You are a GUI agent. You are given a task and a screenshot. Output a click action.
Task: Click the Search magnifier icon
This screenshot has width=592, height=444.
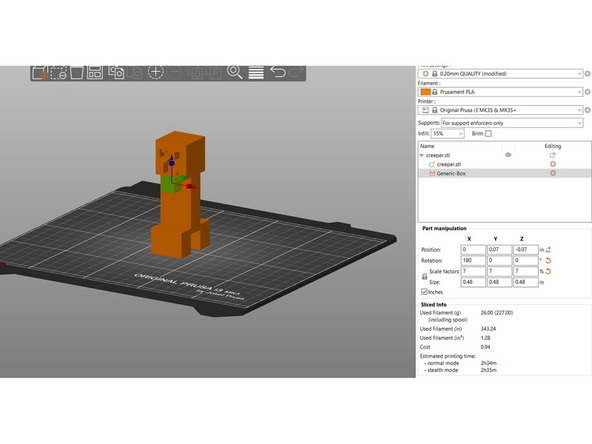point(234,72)
